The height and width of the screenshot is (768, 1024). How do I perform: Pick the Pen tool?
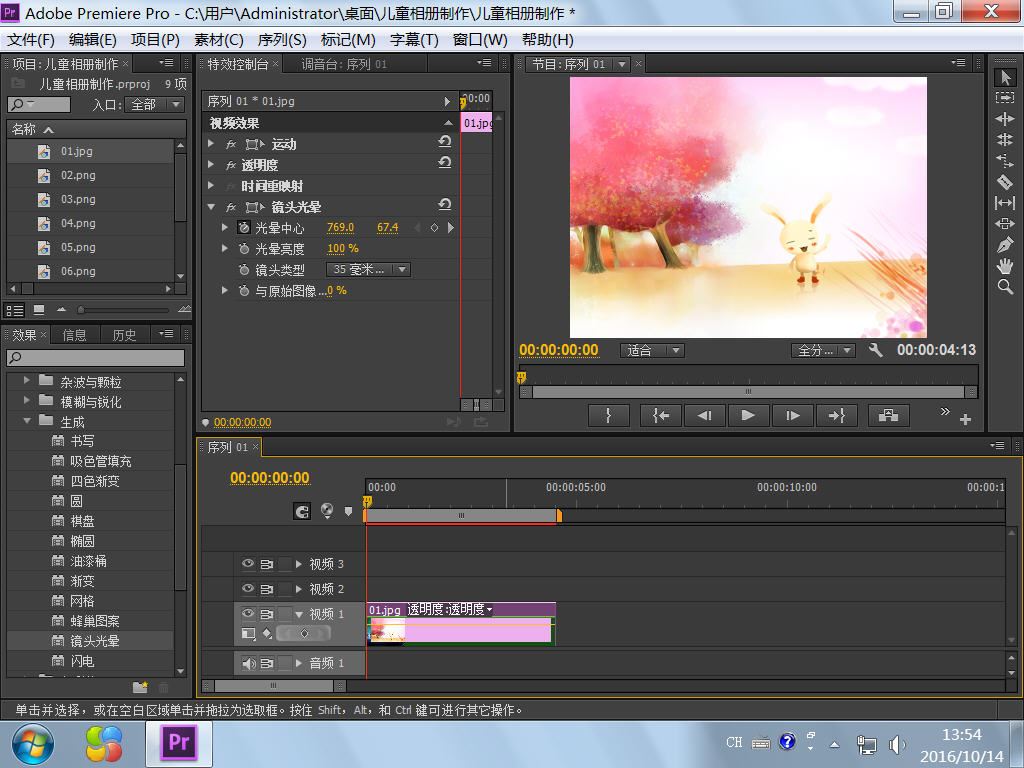tap(1005, 244)
